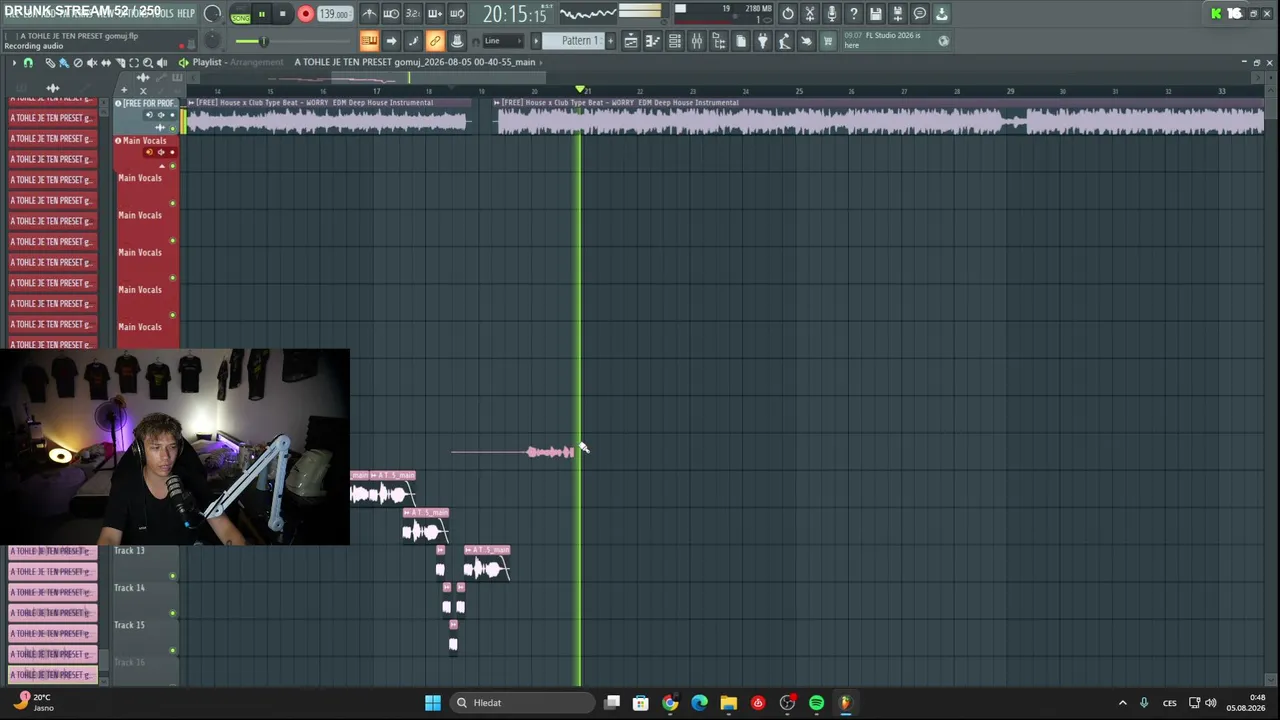Viewport: 1280px width, 720px height.
Task: Stop playback with the stop button
Action: pos(283,14)
